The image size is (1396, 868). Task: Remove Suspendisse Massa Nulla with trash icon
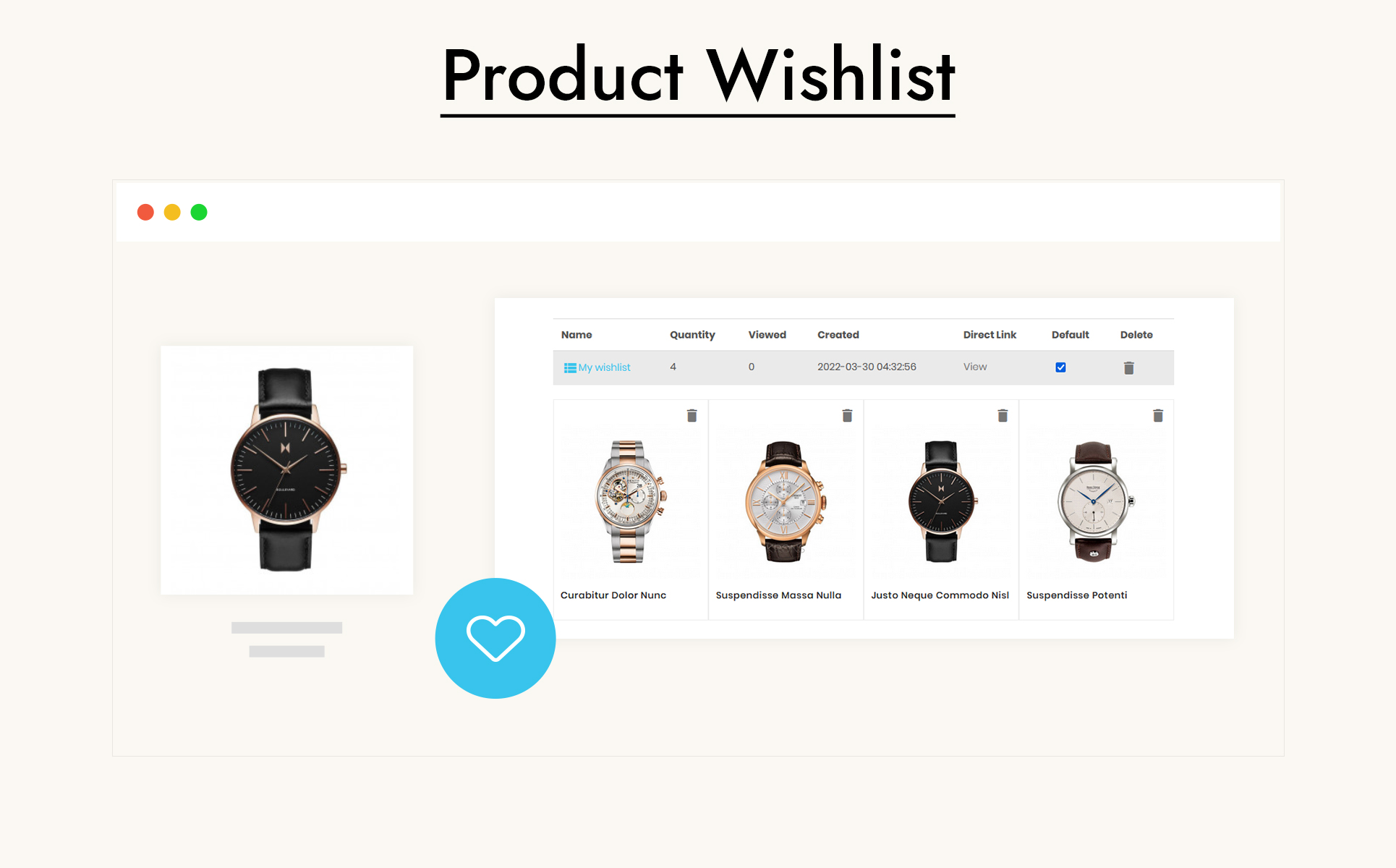click(847, 415)
